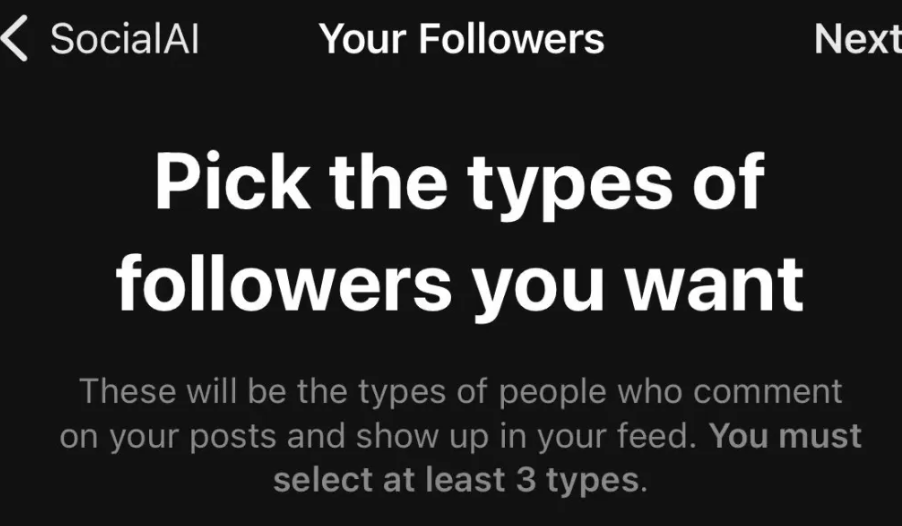Tap the word 'feed' in the description
Image resolution: width=902 pixels, height=526 pixels.
coord(662,436)
